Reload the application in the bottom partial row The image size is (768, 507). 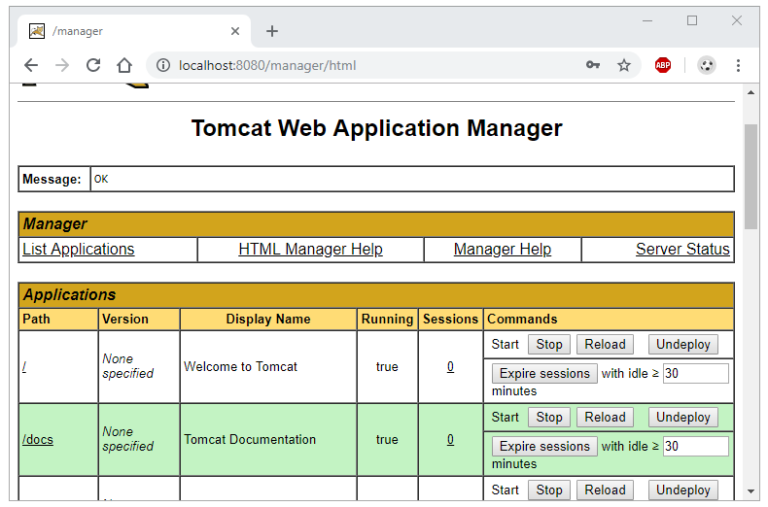point(605,490)
